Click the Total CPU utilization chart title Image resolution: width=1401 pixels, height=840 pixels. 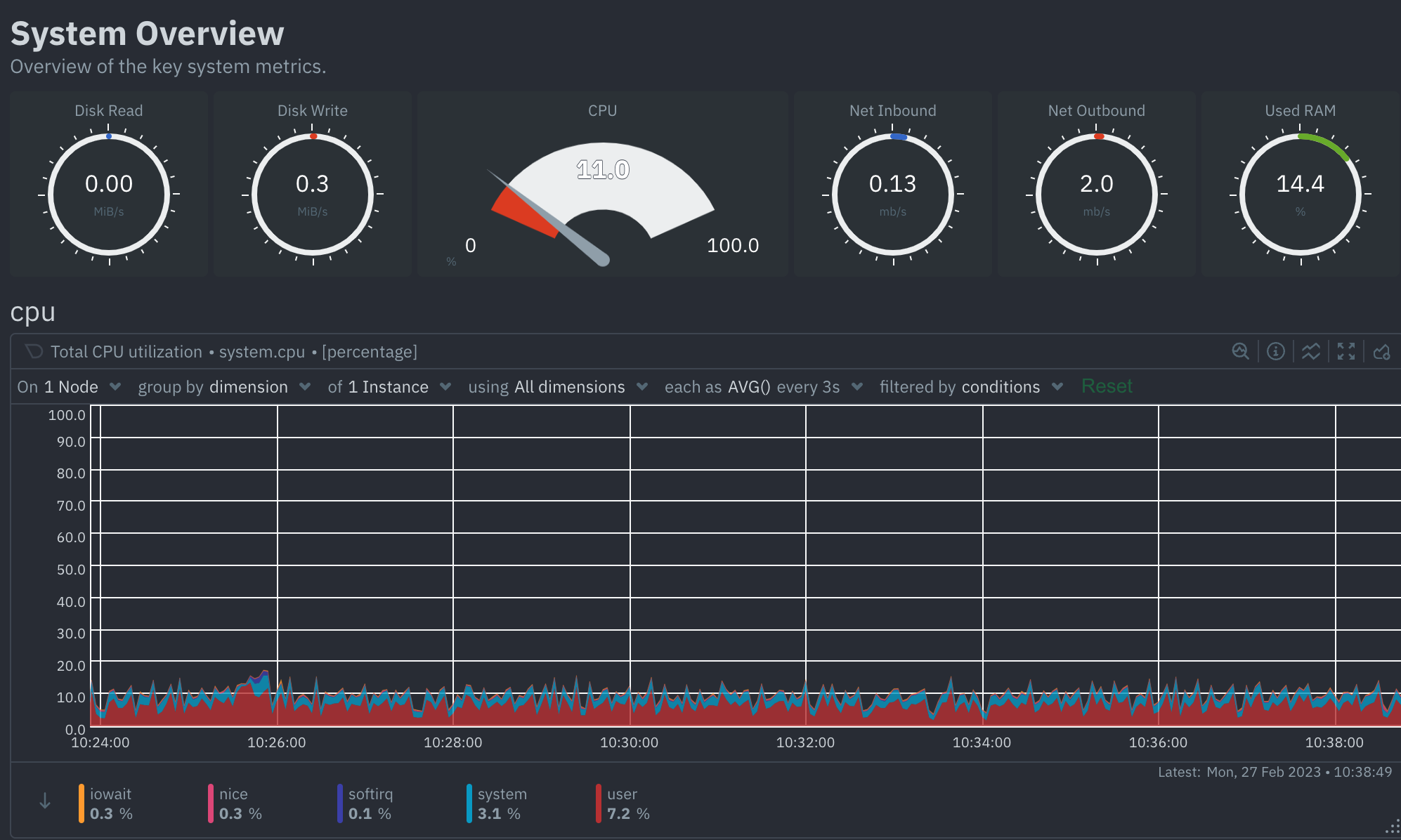[x=234, y=351]
